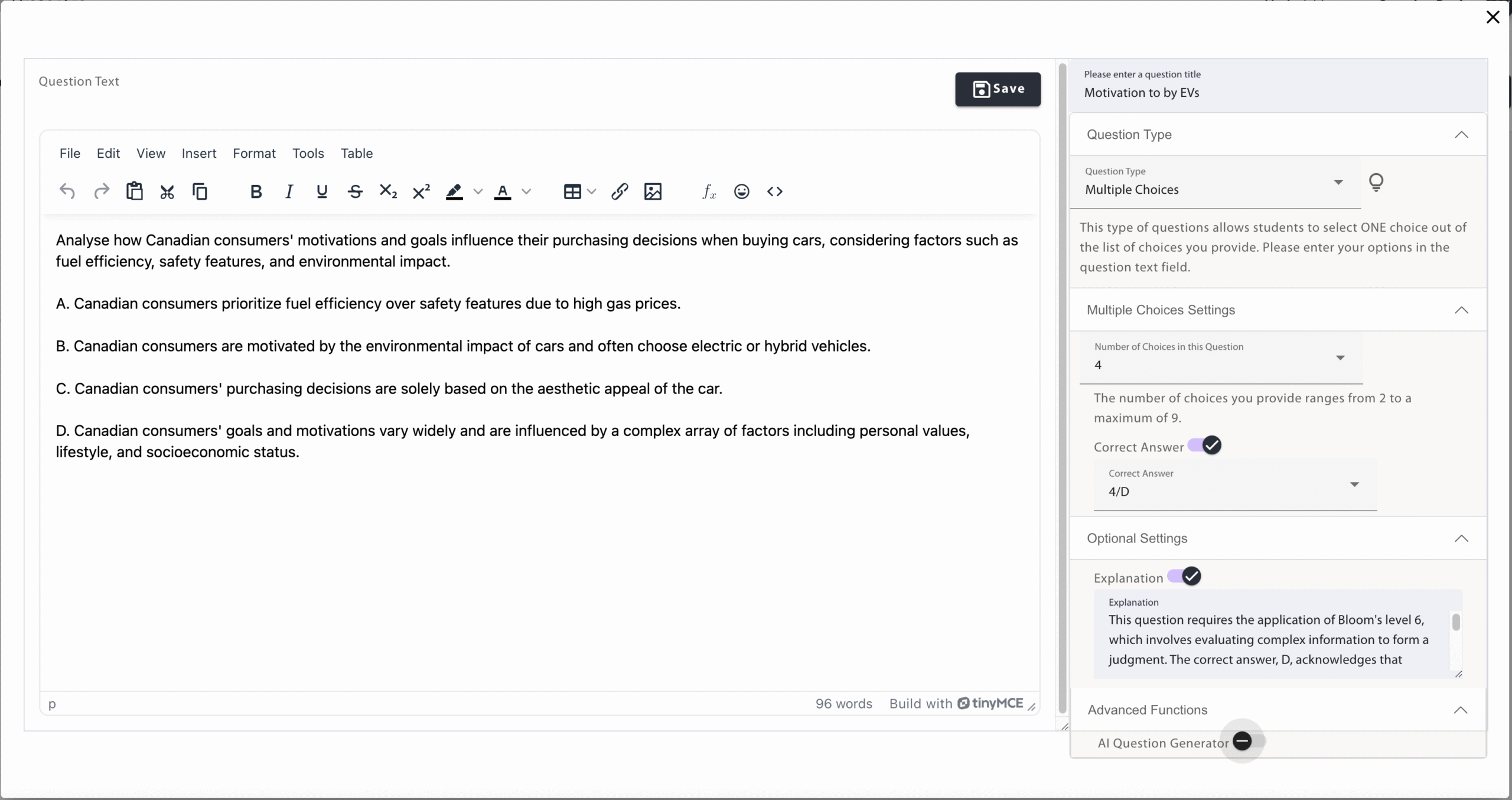The width and height of the screenshot is (1512, 800).
Task: Collapse the Optional Settings section
Action: point(1461,538)
